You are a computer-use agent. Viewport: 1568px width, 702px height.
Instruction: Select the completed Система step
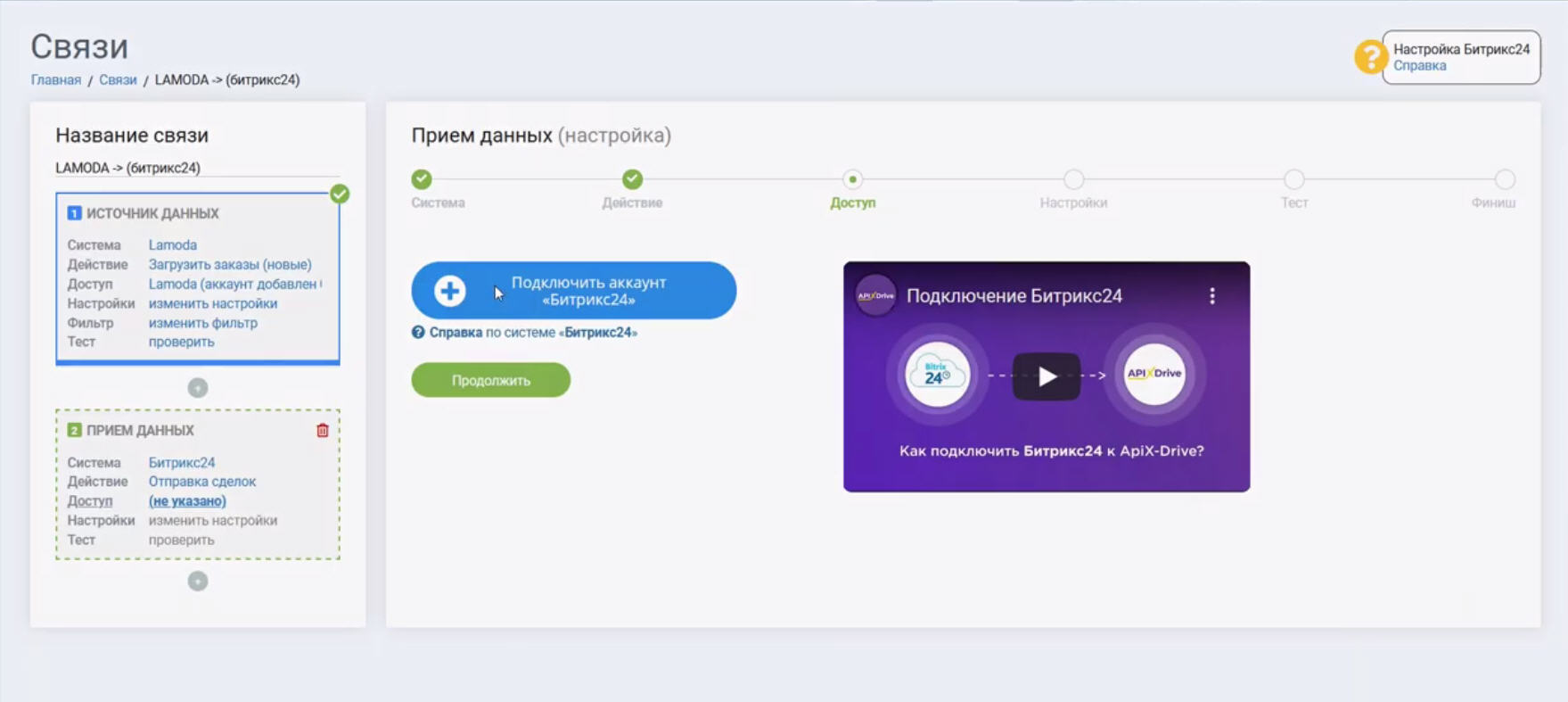point(422,179)
